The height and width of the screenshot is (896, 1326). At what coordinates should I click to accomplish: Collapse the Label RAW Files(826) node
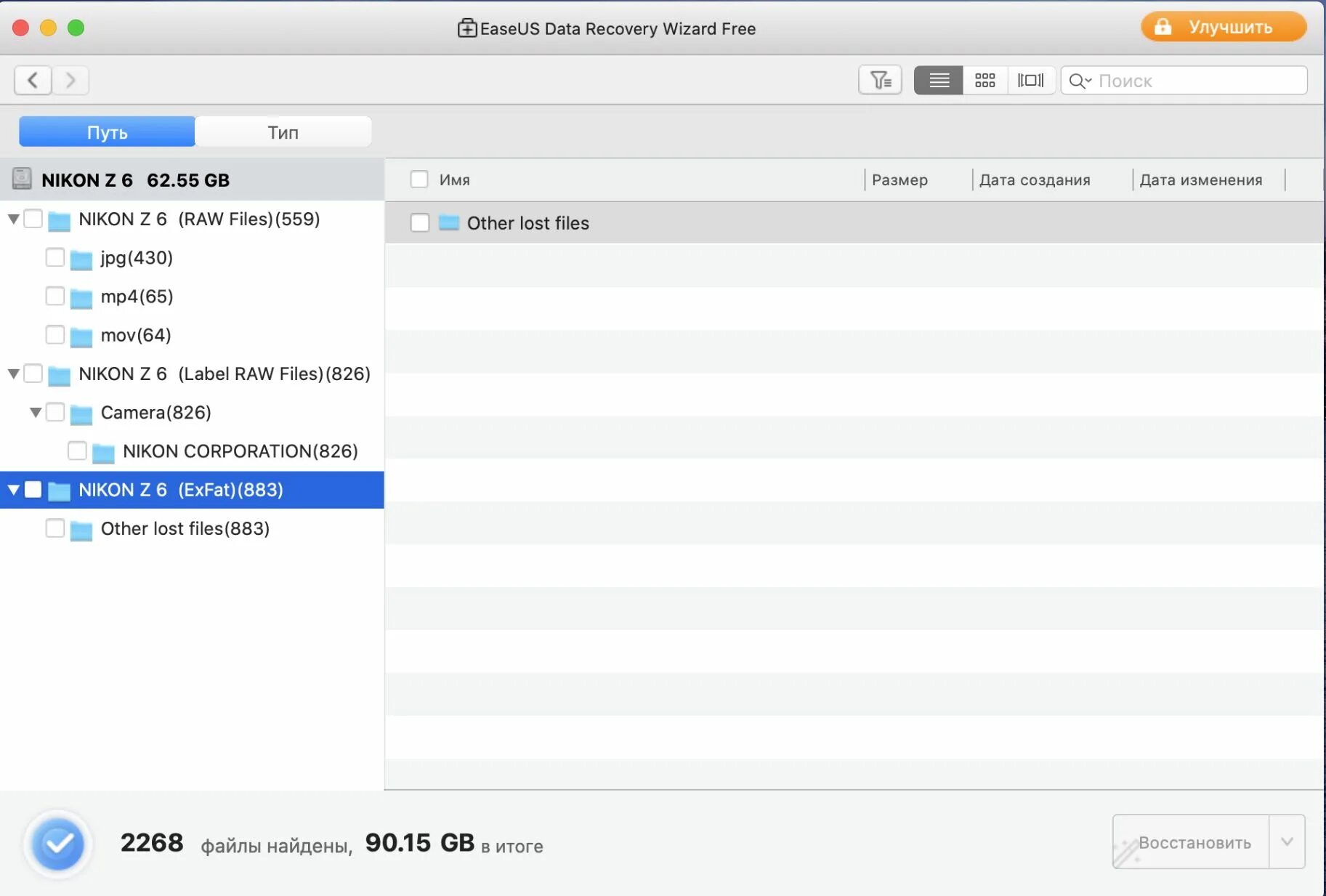(13, 374)
